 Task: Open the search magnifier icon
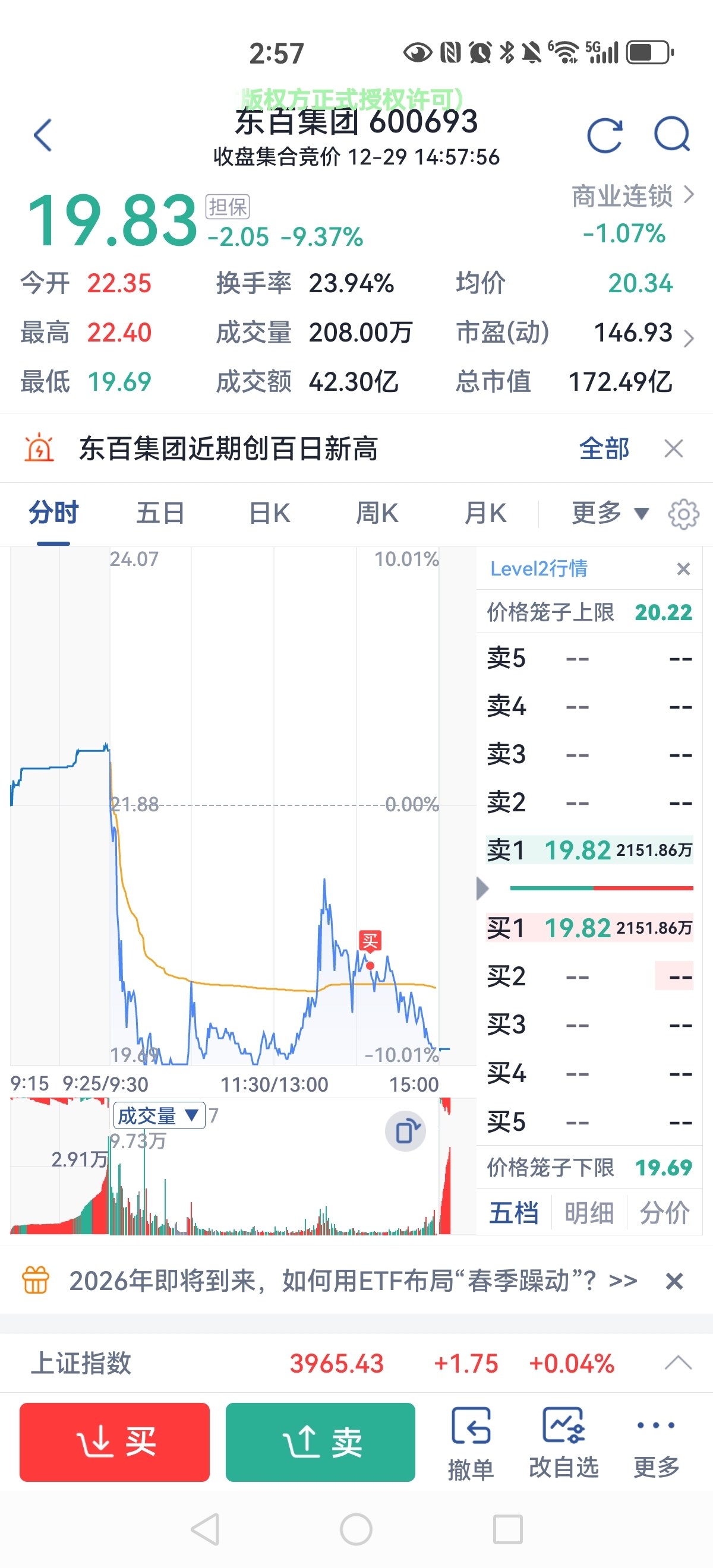click(672, 134)
